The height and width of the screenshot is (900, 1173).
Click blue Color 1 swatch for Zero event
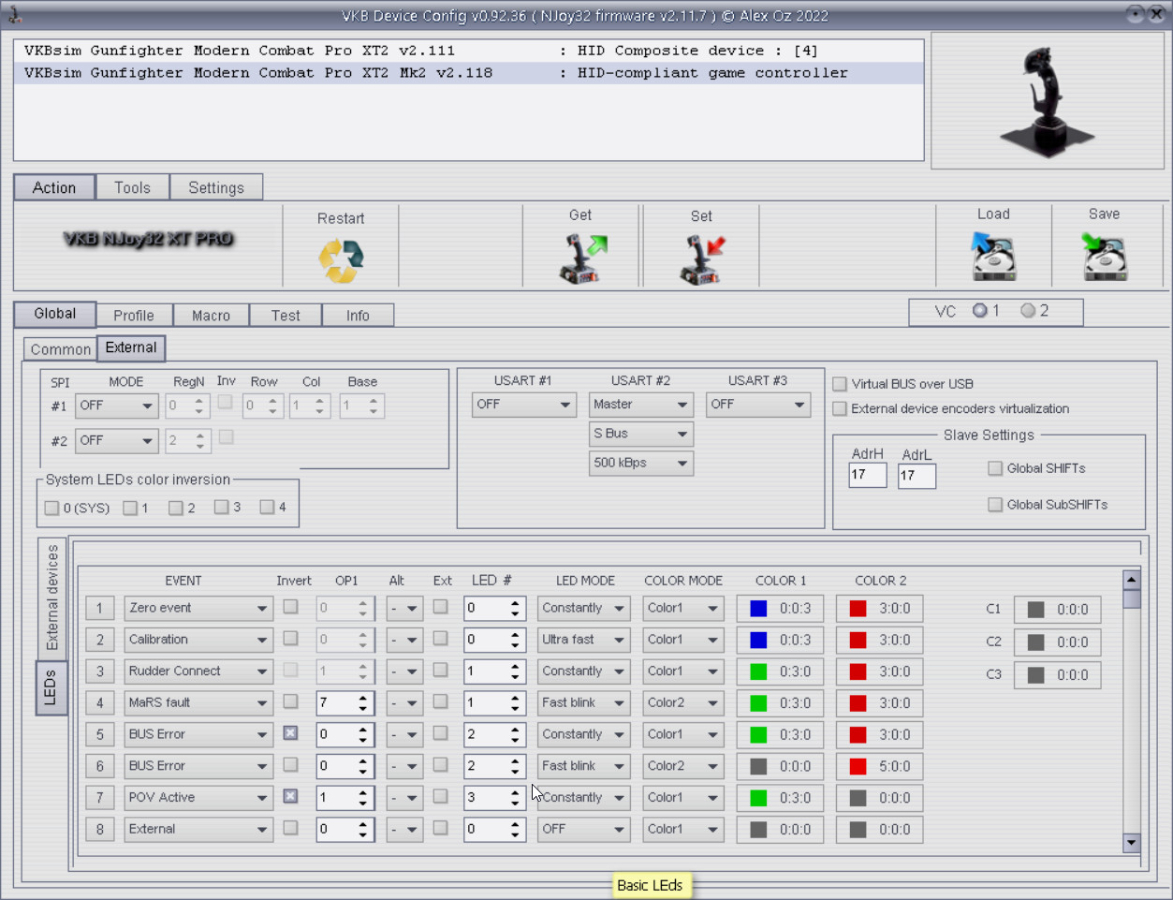pos(758,608)
